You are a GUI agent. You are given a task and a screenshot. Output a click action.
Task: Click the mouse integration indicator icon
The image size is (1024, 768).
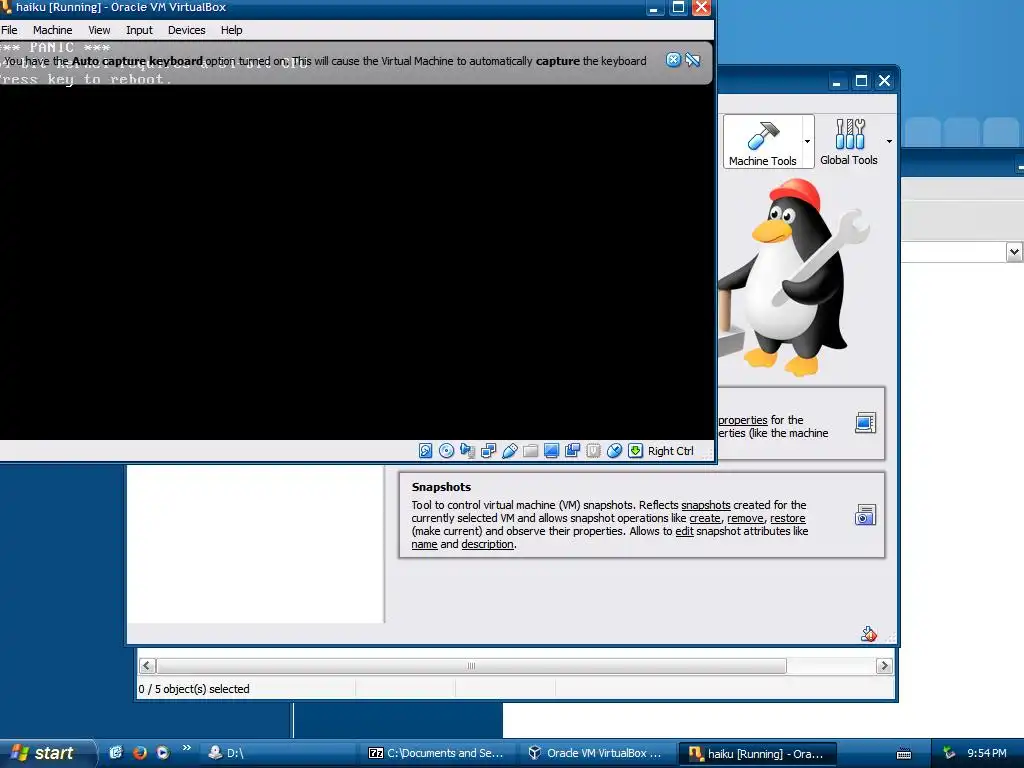pos(614,451)
